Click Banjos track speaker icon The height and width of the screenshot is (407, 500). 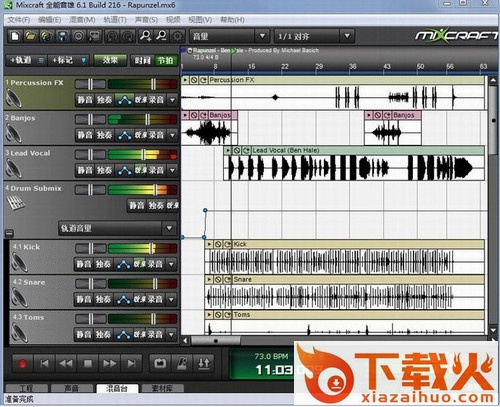click(14, 133)
